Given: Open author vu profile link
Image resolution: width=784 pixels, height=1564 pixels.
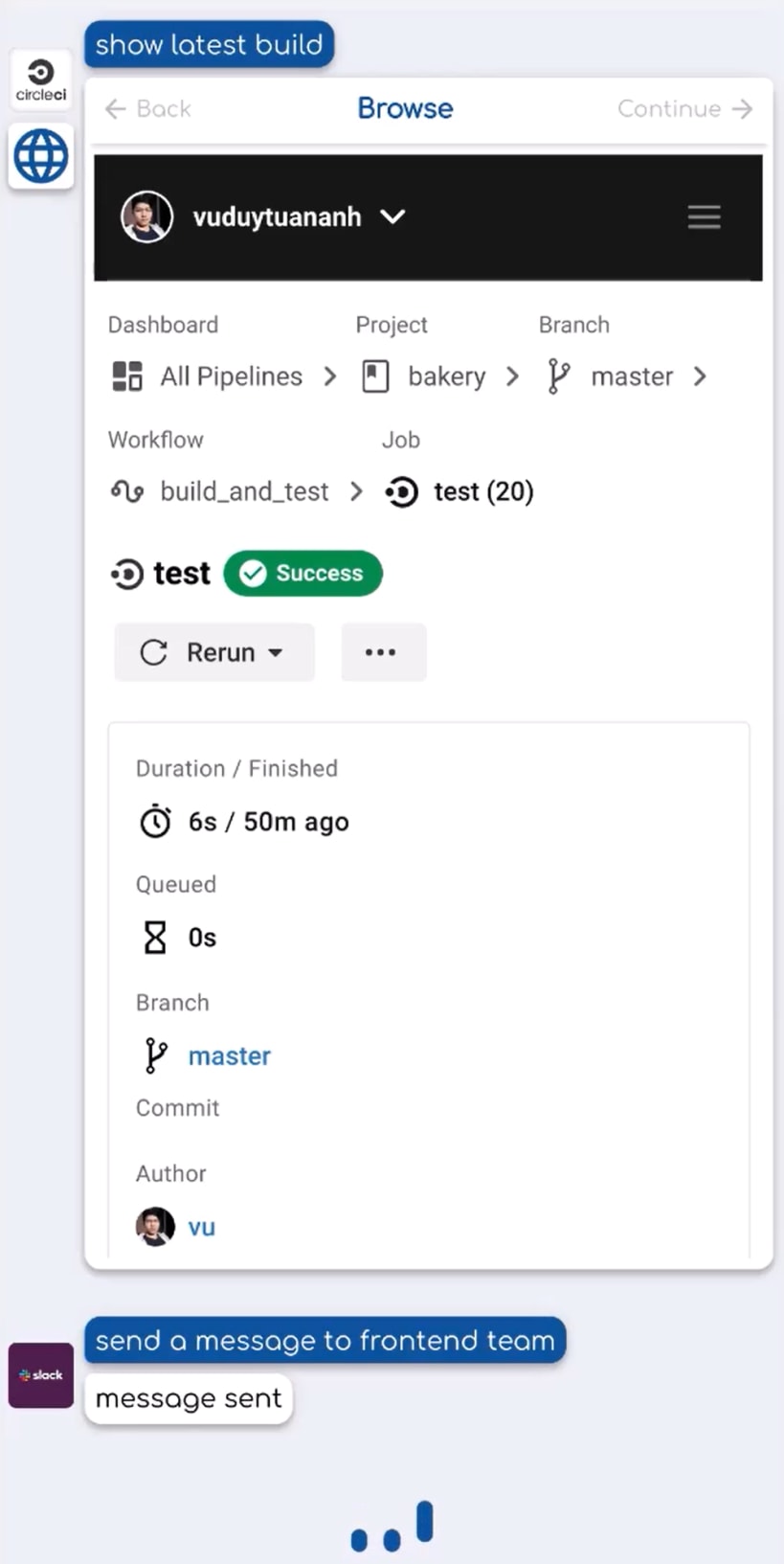Looking at the screenshot, I should 201,1227.
